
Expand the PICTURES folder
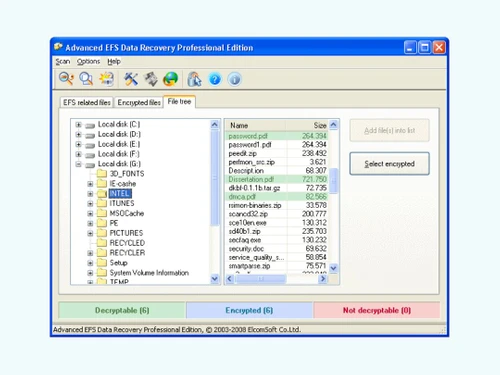pos(90,233)
